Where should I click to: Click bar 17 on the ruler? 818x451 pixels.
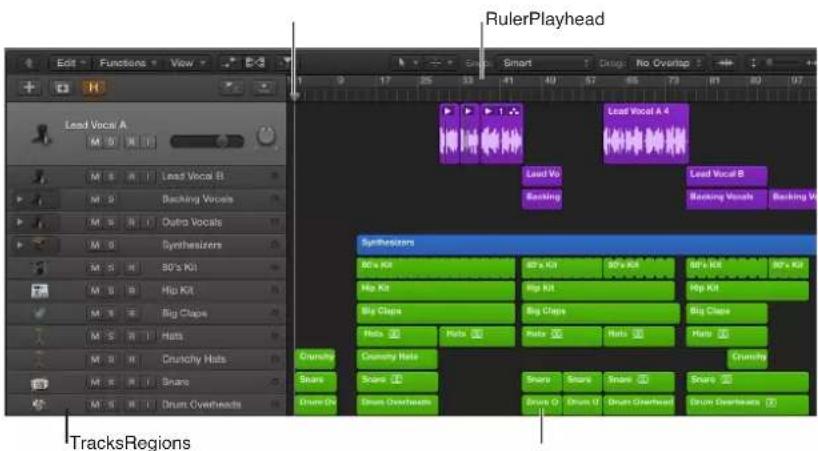tap(385, 81)
